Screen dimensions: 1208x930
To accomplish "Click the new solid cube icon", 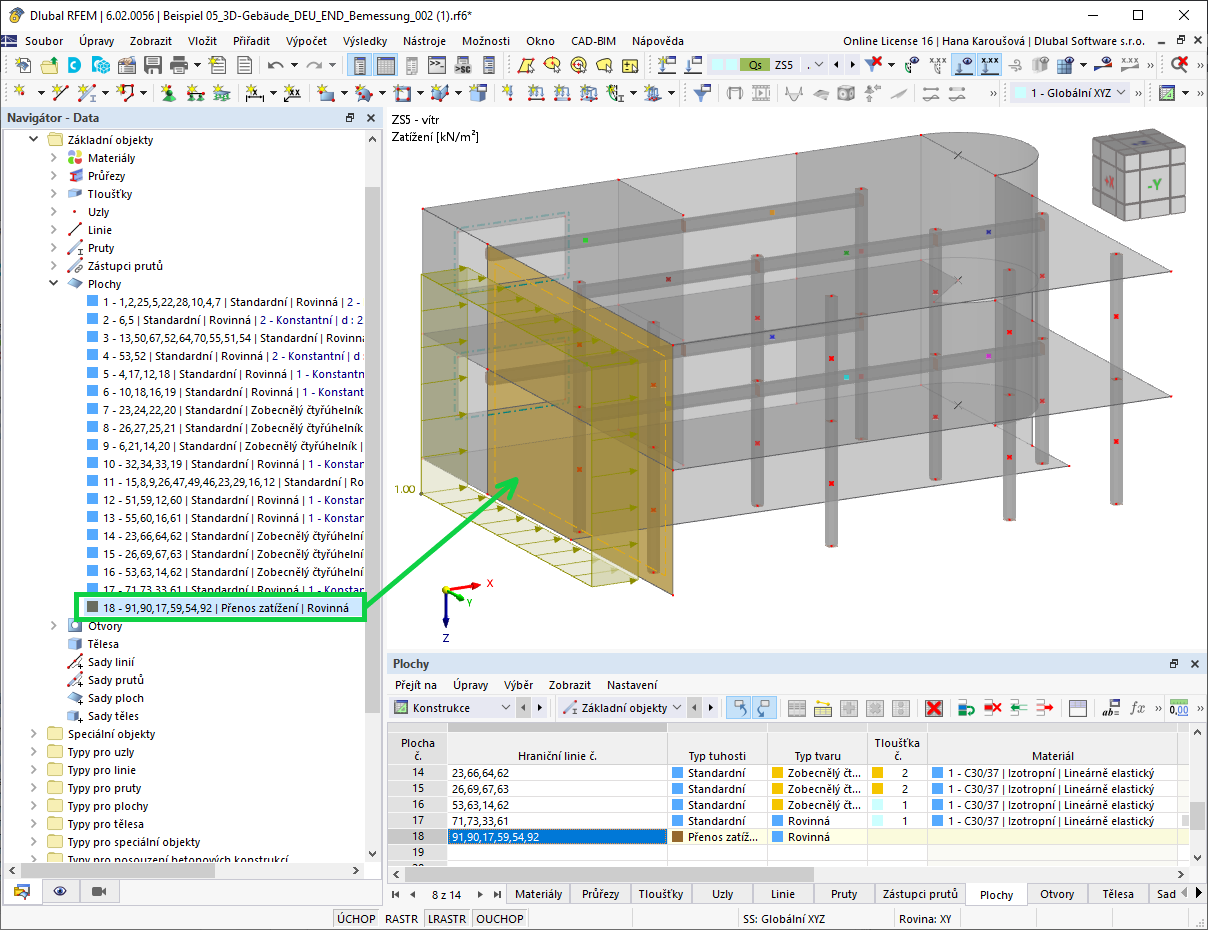I will click(x=478, y=93).
